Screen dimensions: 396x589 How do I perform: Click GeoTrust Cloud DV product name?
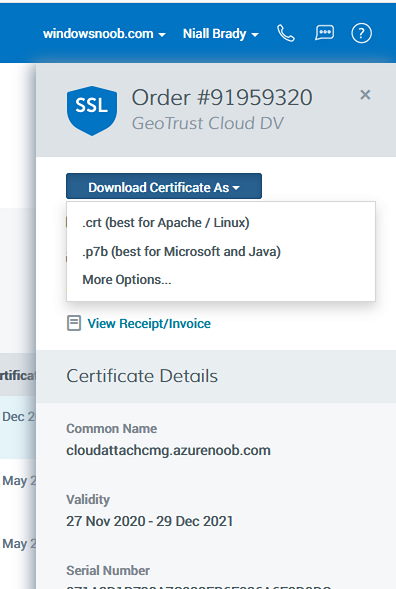pos(208,123)
